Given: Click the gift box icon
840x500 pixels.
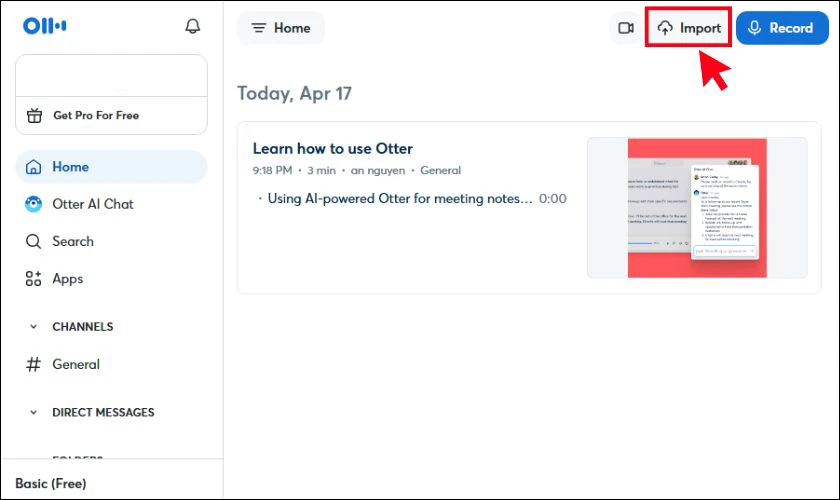Looking at the screenshot, I should (x=34, y=115).
